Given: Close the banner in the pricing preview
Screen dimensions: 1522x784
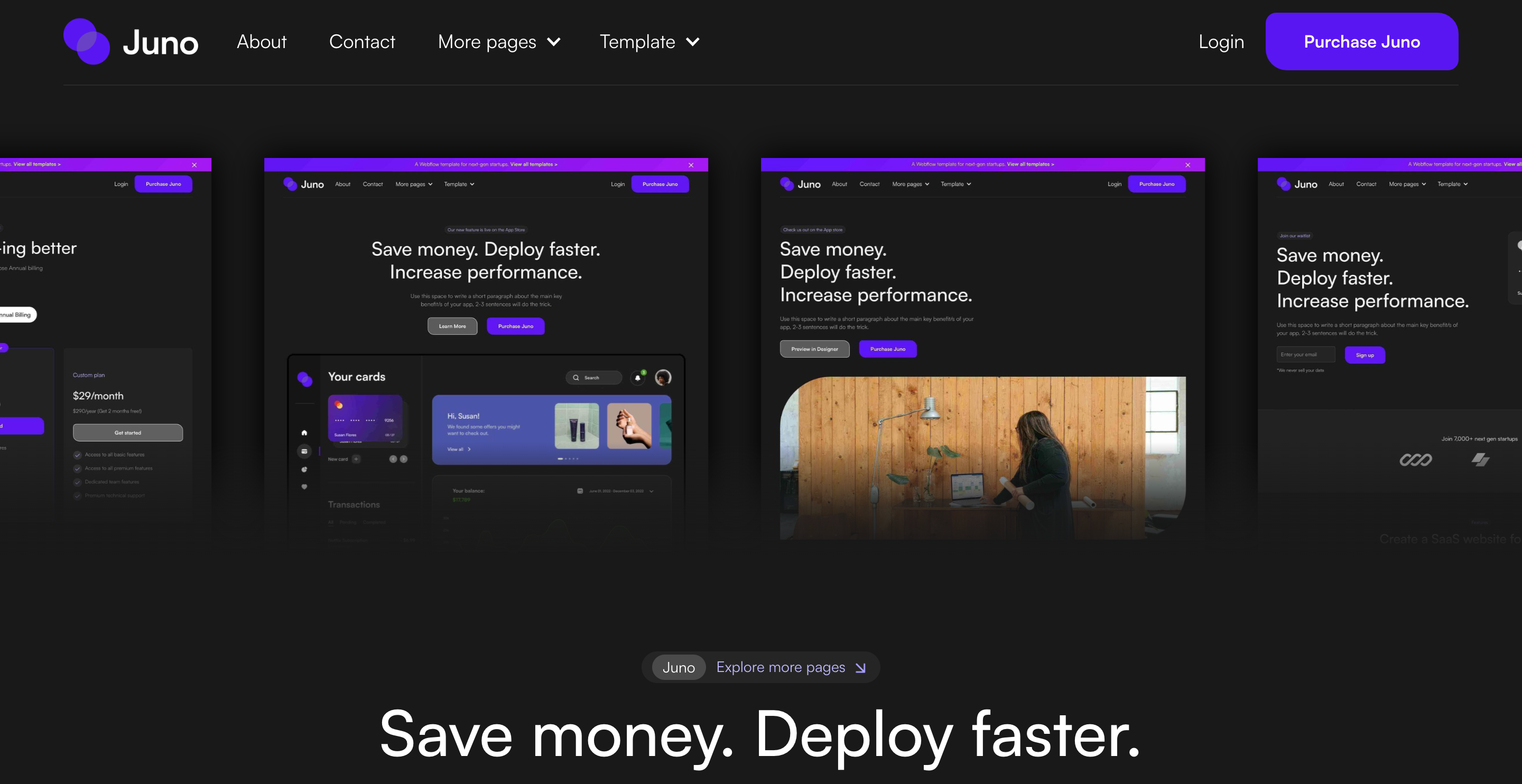Looking at the screenshot, I should (x=194, y=165).
